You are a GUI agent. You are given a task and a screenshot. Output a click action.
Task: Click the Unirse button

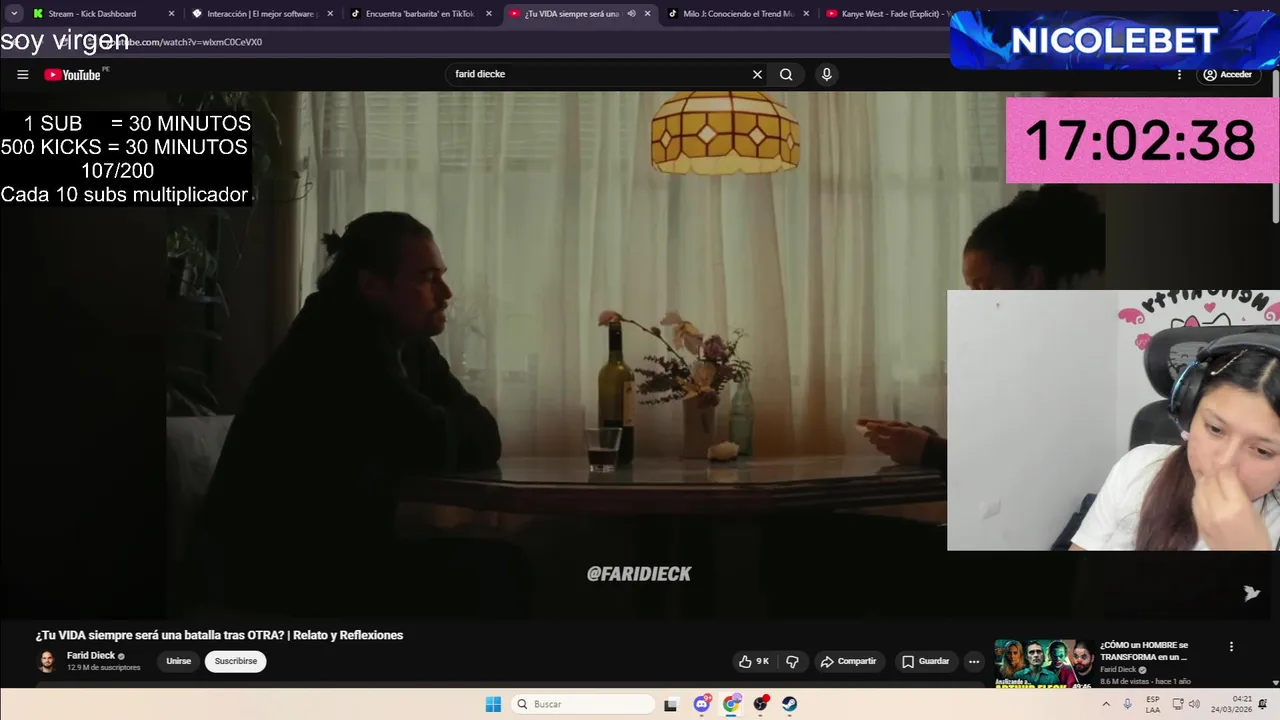(x=178, y=661)
